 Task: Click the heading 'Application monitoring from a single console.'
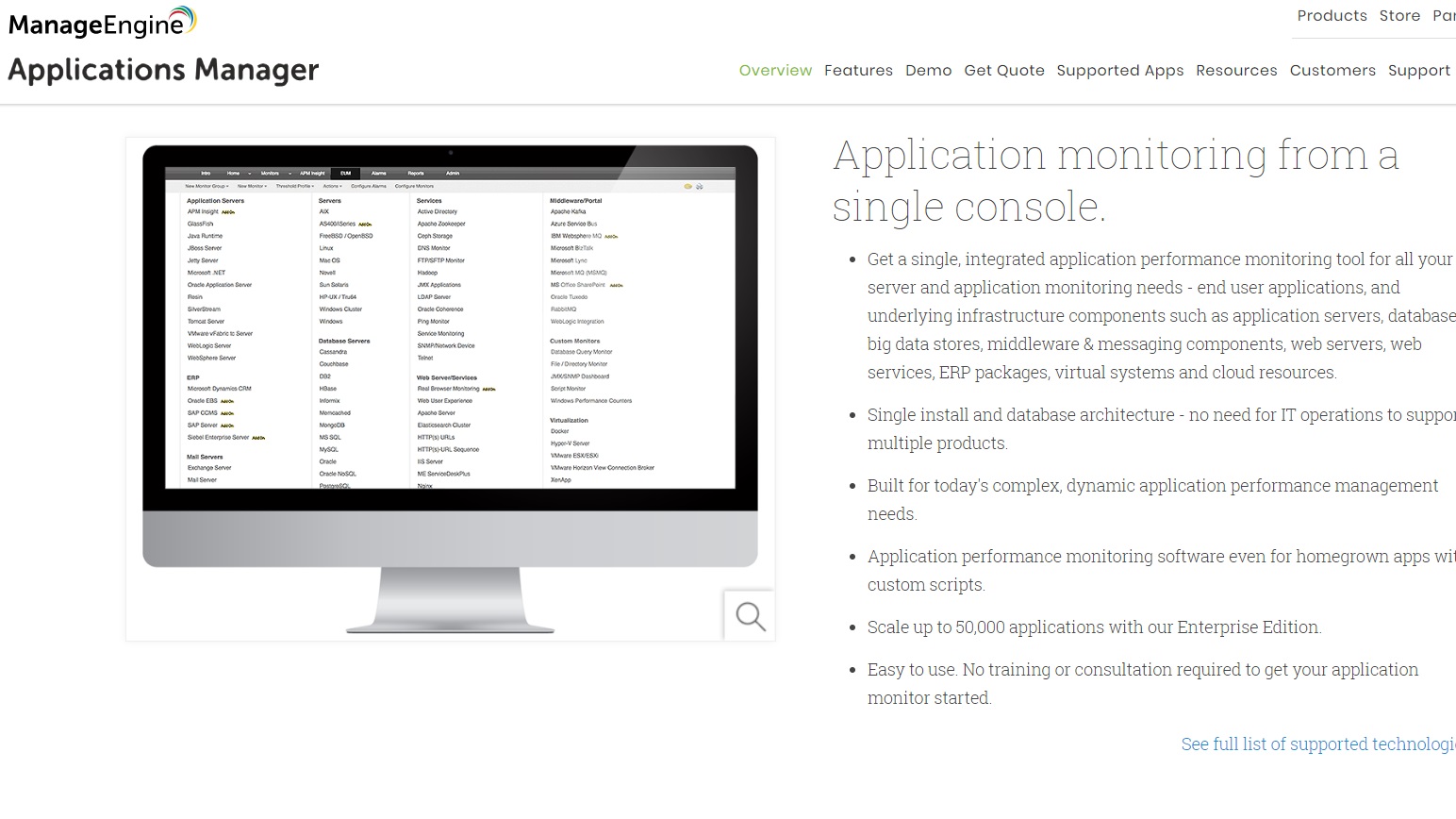(1116, 181)
